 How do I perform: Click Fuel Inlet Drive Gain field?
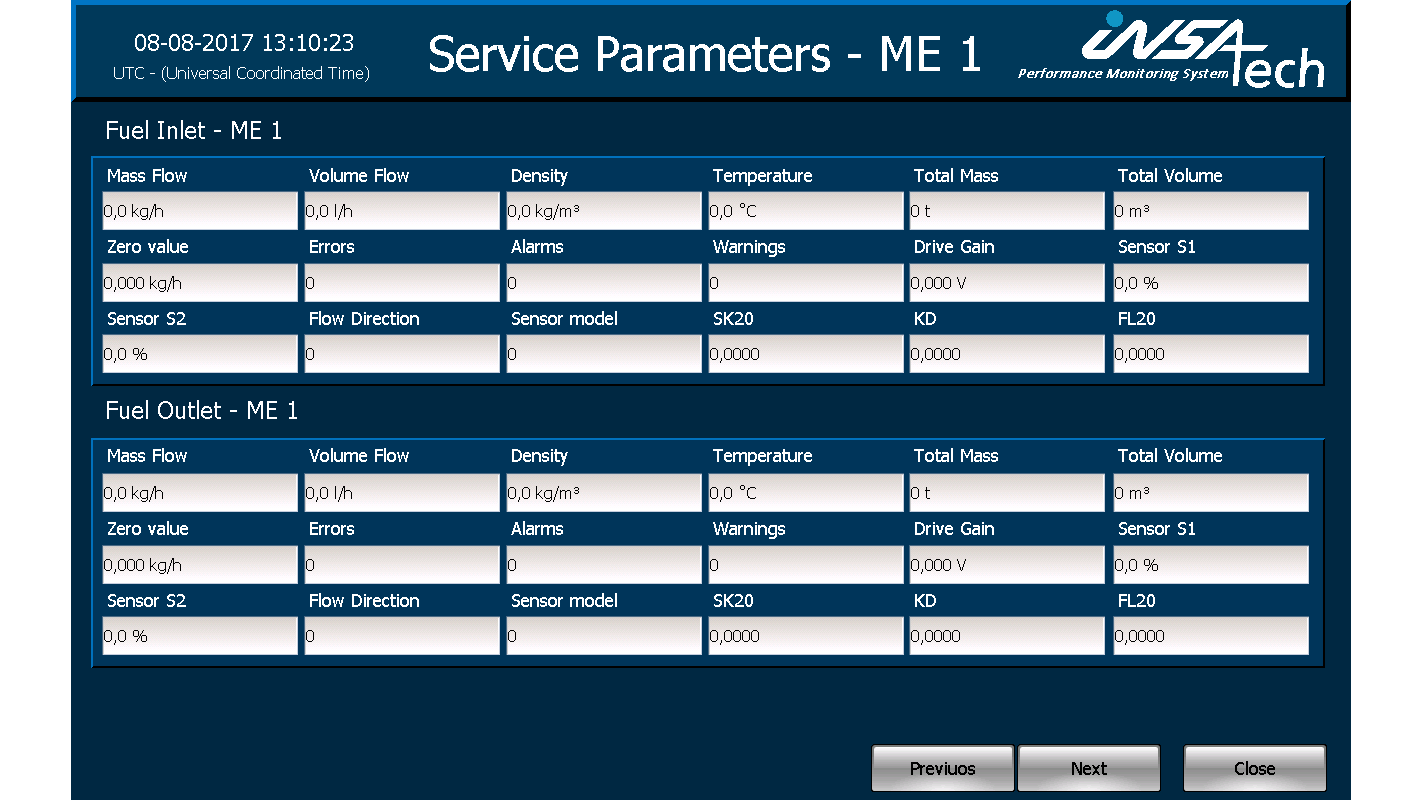[x=1007, y=283]
